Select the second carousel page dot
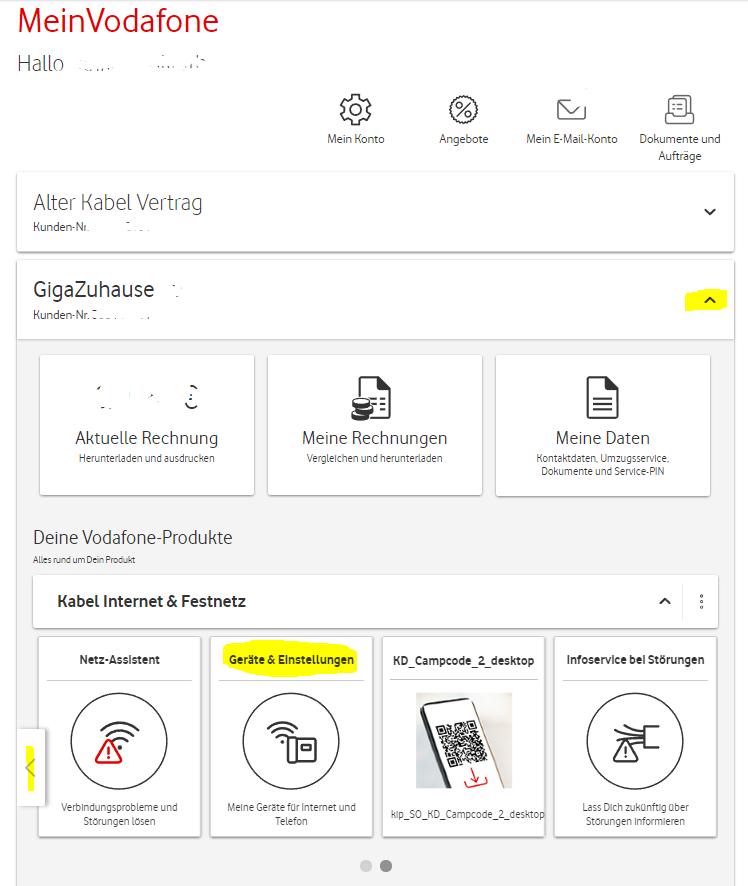This screenshot has width=748, height=886. click(386, 866)
